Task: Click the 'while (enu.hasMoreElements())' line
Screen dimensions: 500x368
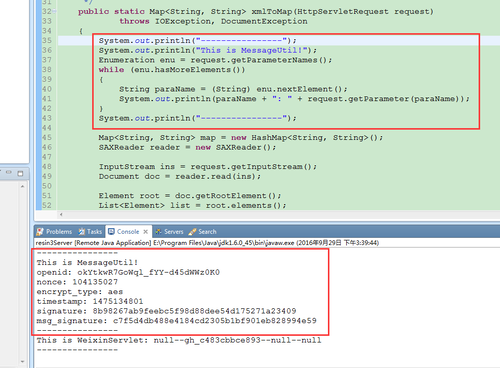Action: pos(172,70)
